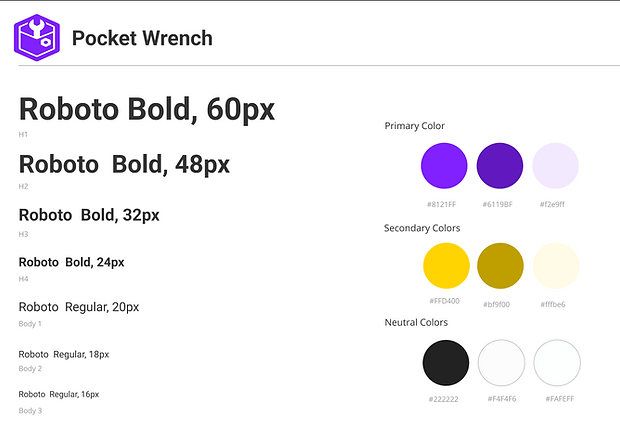Click the Secondary Colors section heading
This screenshot has width=620, height=440.
click(x=422, y=228)
